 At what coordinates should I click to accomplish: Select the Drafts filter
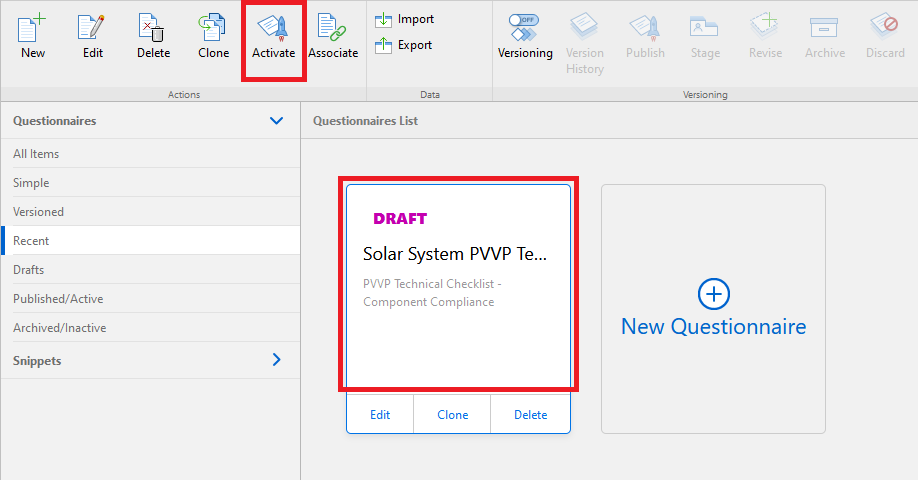point(150,269)
